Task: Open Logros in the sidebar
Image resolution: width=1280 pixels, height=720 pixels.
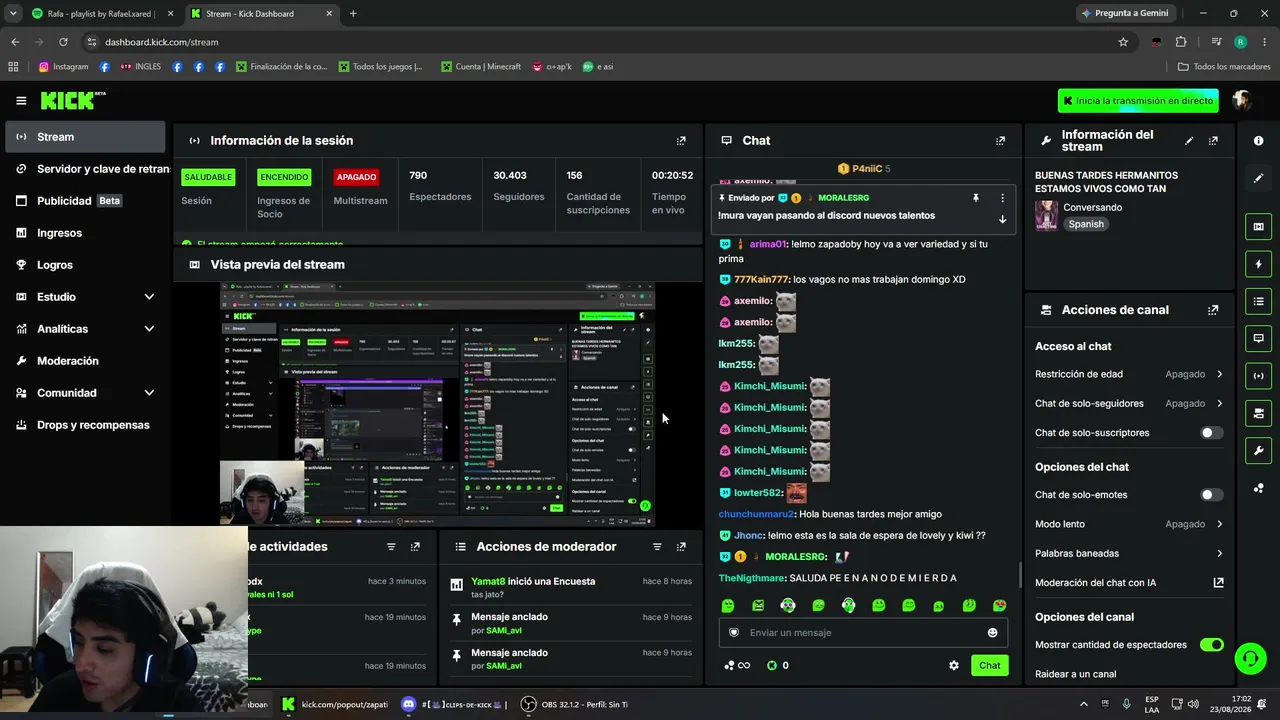Action: pyautogui.click(x=86, y=265)
